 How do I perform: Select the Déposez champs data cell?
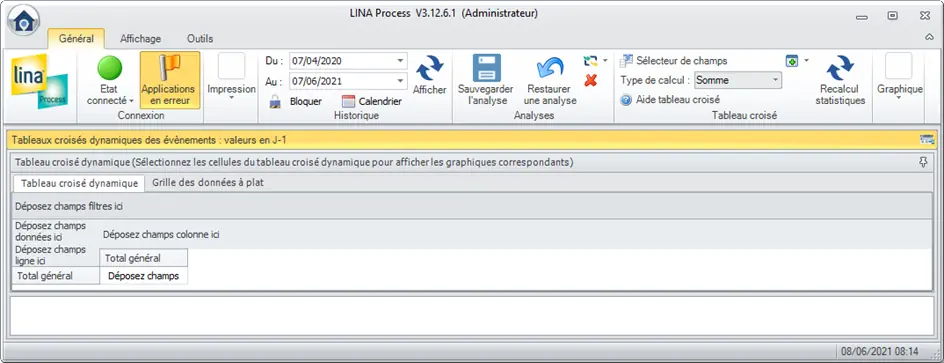(x=143, y=276)
